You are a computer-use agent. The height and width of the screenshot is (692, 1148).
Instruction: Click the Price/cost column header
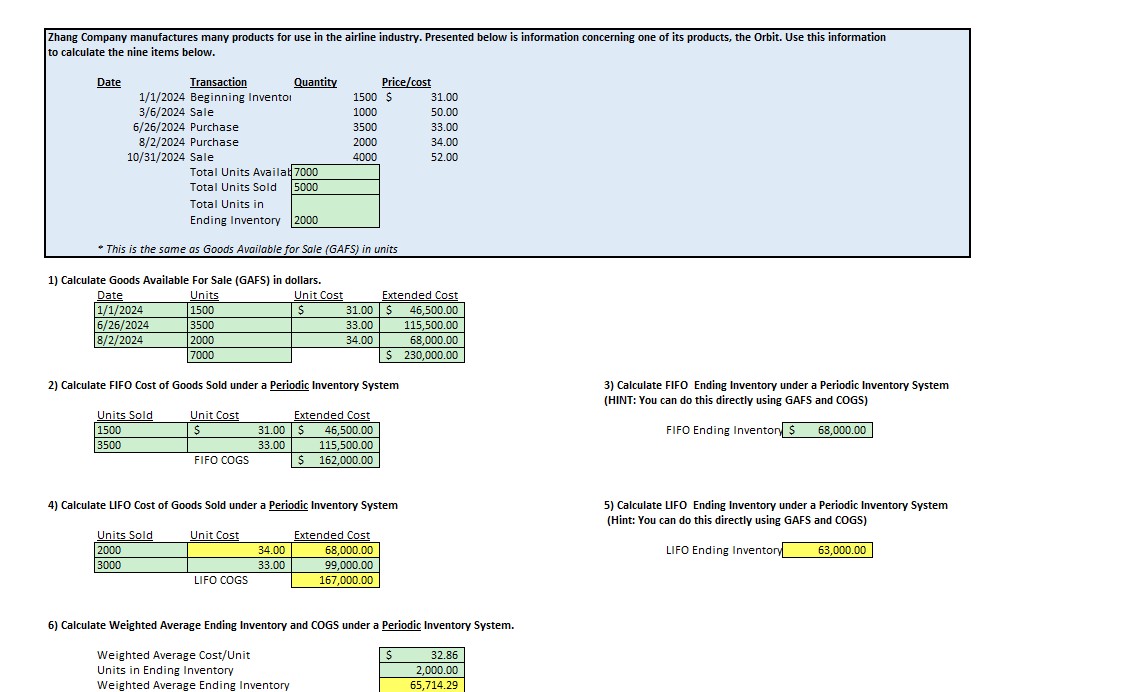point(406,82)
